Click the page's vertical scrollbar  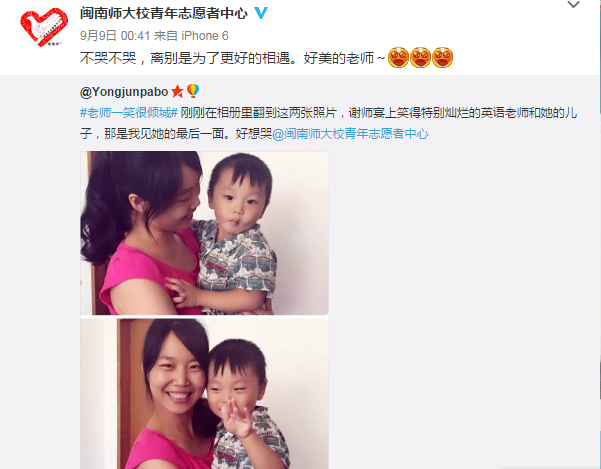pyautogui.click(x=599, y=234)
